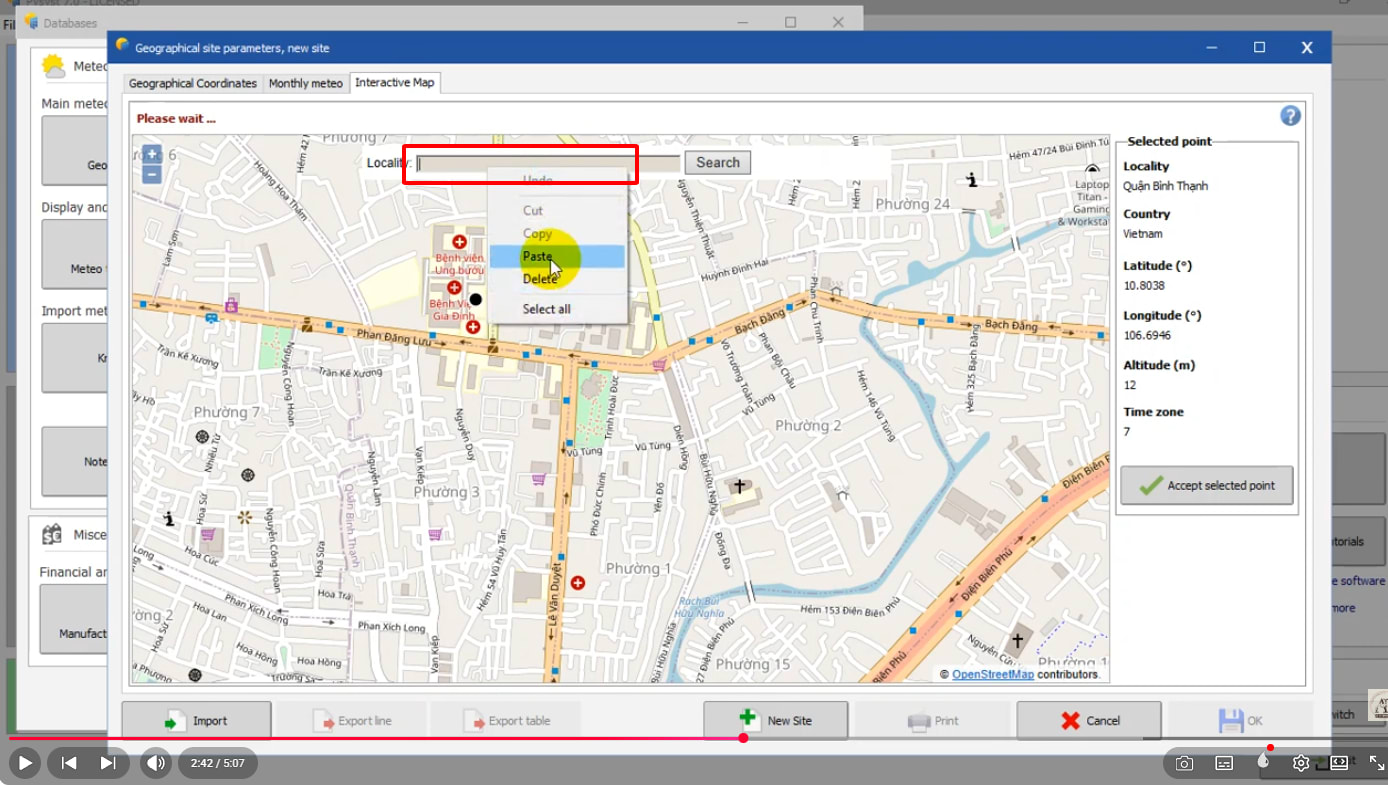Zoom in the map with plus button
Viewport: 1388px width, 787px height.
pos(152,155)
